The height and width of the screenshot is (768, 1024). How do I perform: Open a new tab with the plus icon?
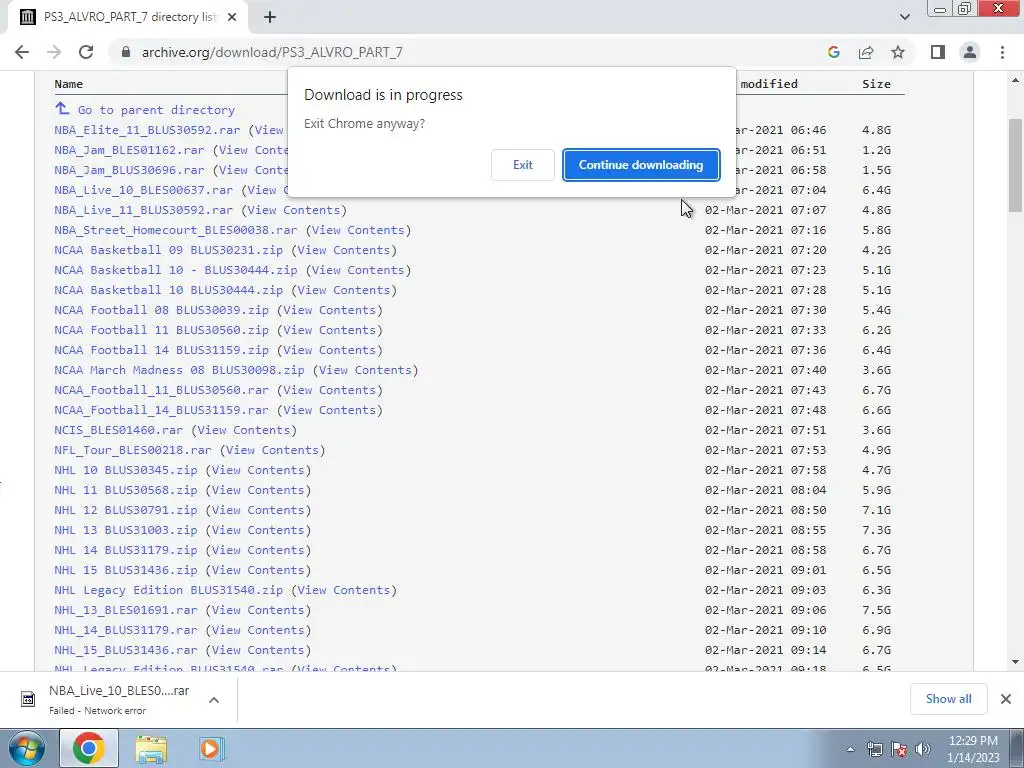pos(270,18)
